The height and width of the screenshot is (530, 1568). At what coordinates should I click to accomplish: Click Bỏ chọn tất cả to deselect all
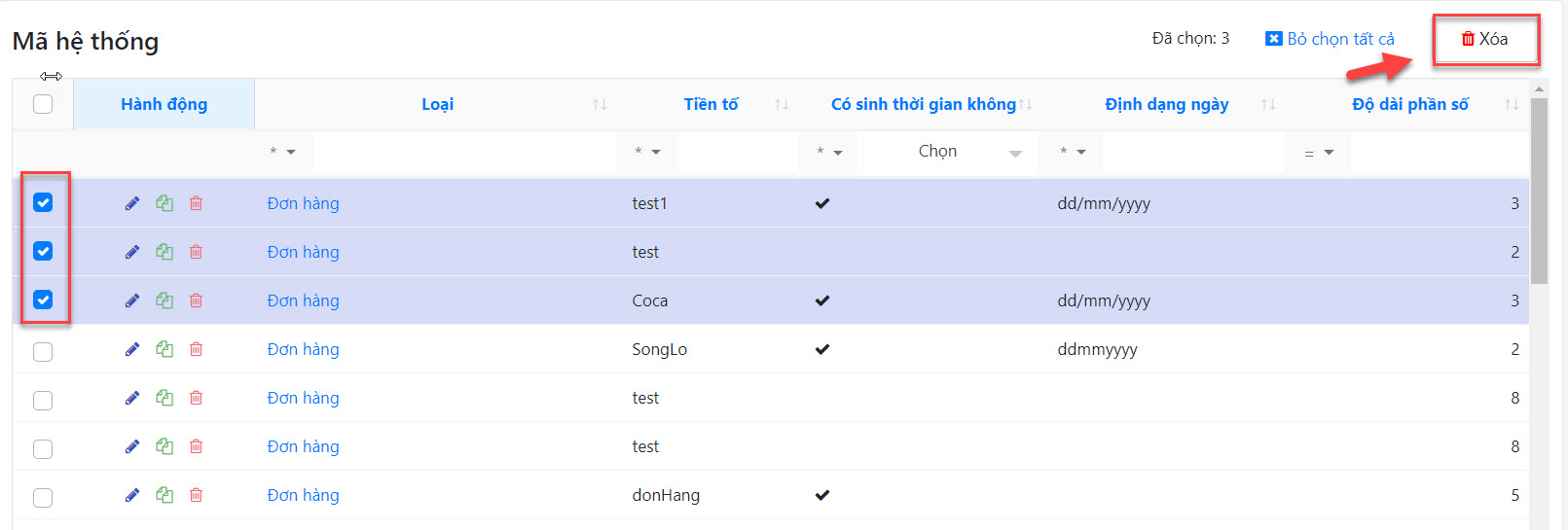coord(1330,39)
